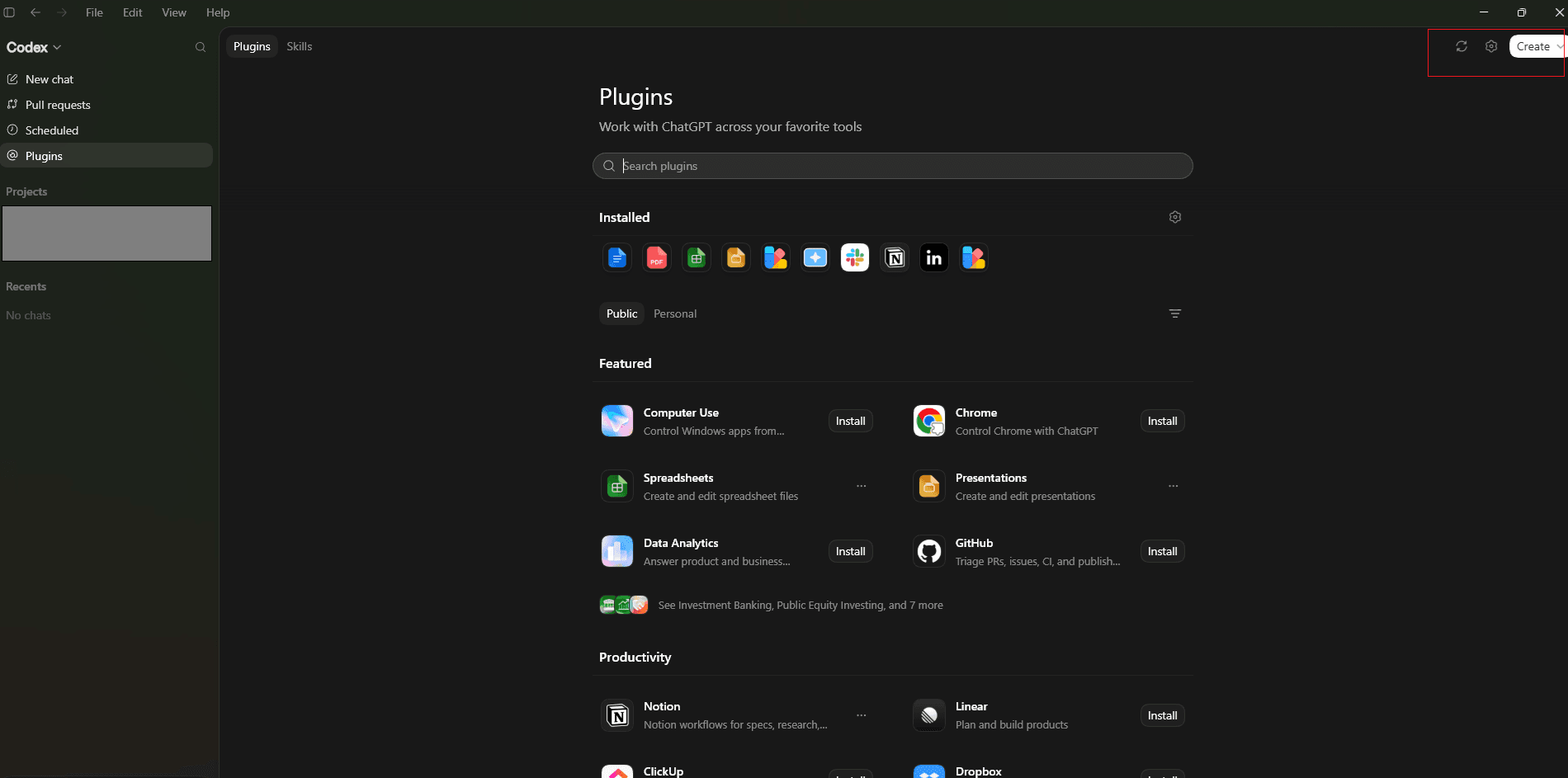The image size is (1568, 778).
Task: Install the Data Analytics plugin
Action: click(x=851, y=551)
